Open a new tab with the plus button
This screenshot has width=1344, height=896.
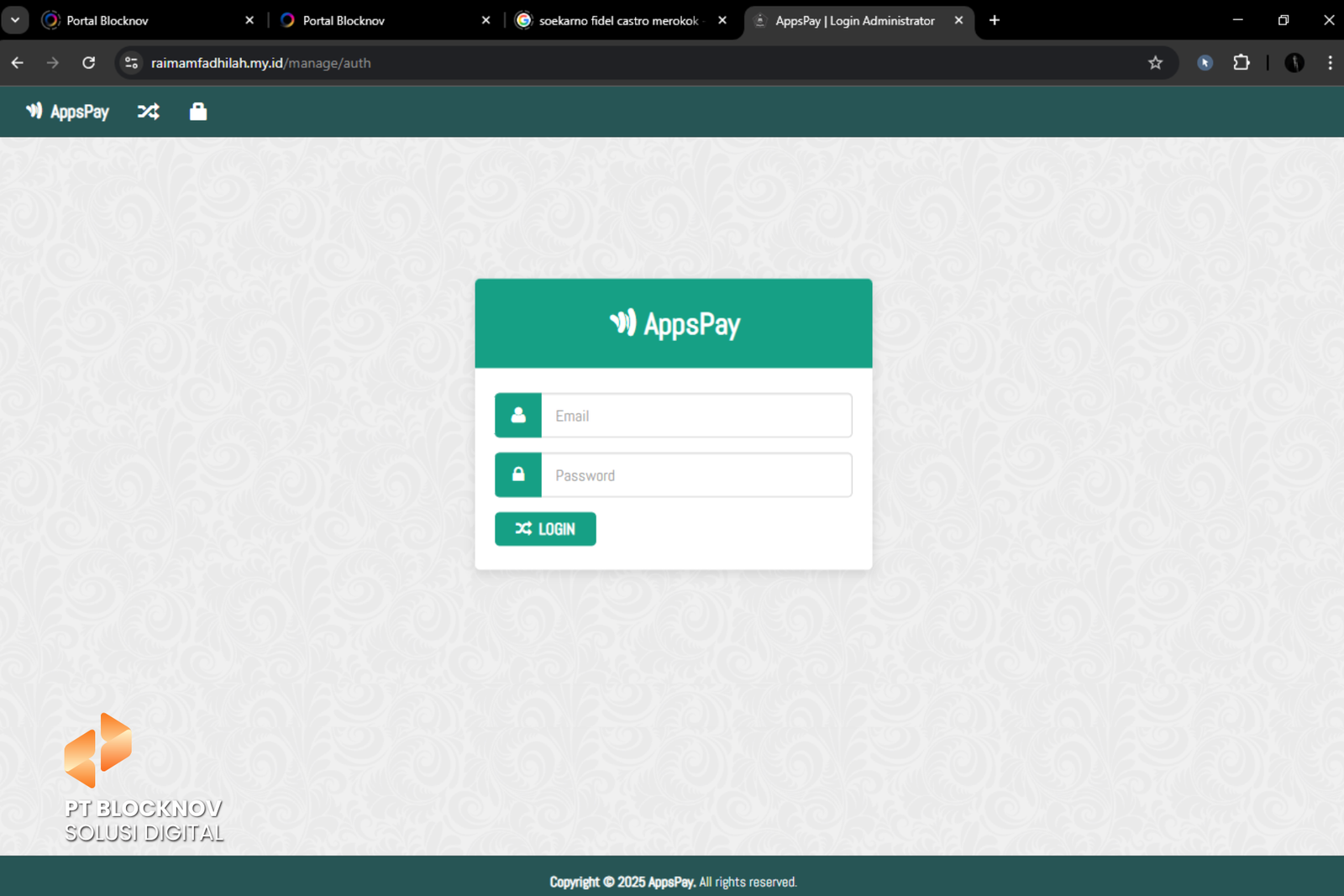pyautogui.click(x=995, y=20)
